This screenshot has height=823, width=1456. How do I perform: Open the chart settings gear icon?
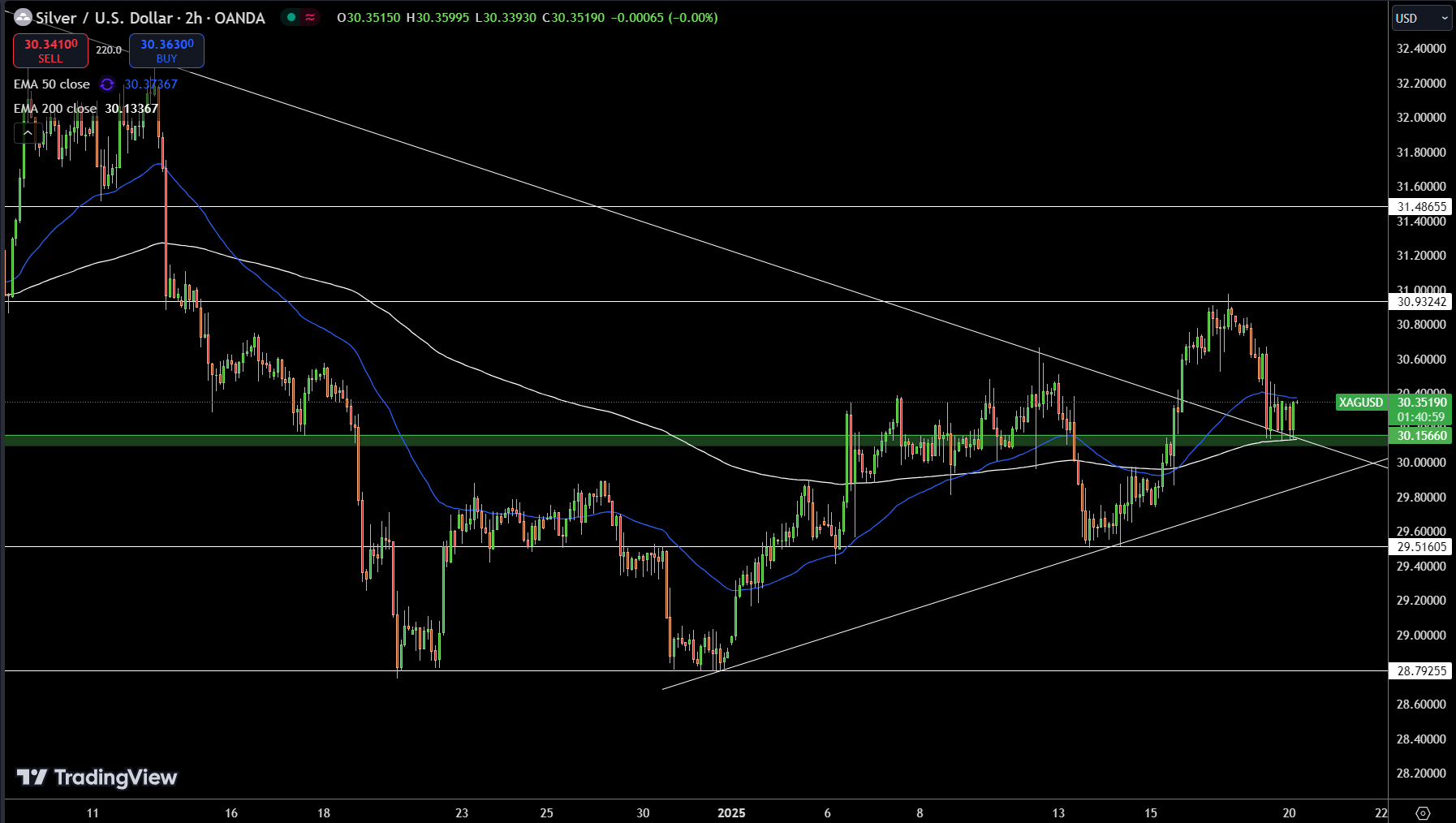(x=1423, y=812)
